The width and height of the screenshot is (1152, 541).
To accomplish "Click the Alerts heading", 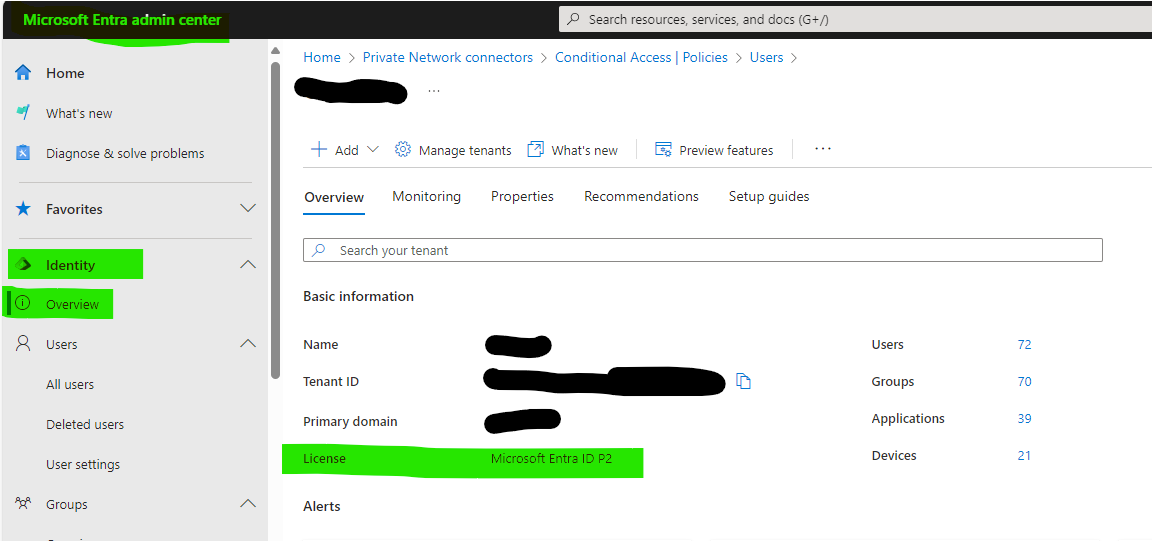I will point(322,506).
